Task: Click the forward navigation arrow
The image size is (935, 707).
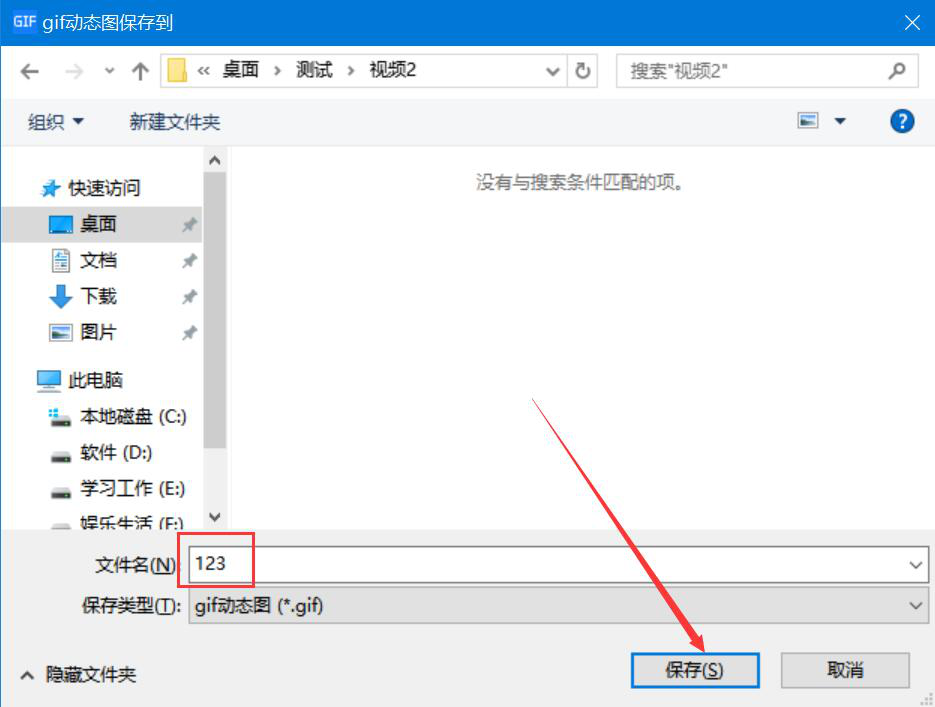Action: click(74, 72)
